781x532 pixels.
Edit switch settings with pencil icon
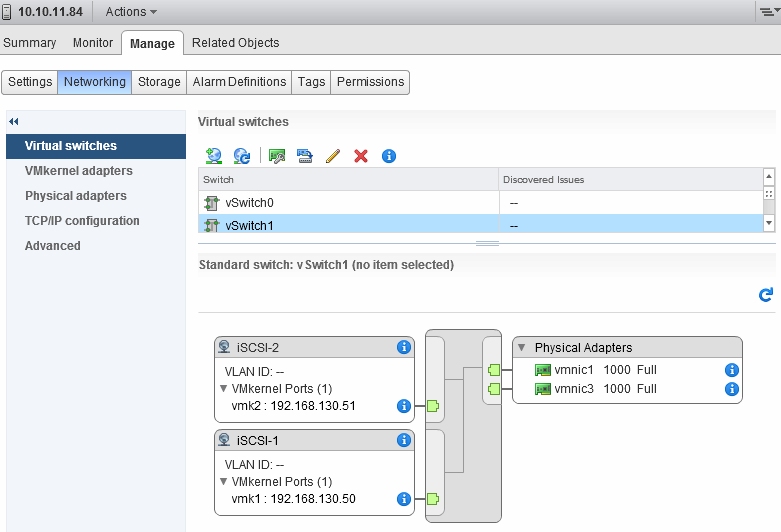point(333,156)
